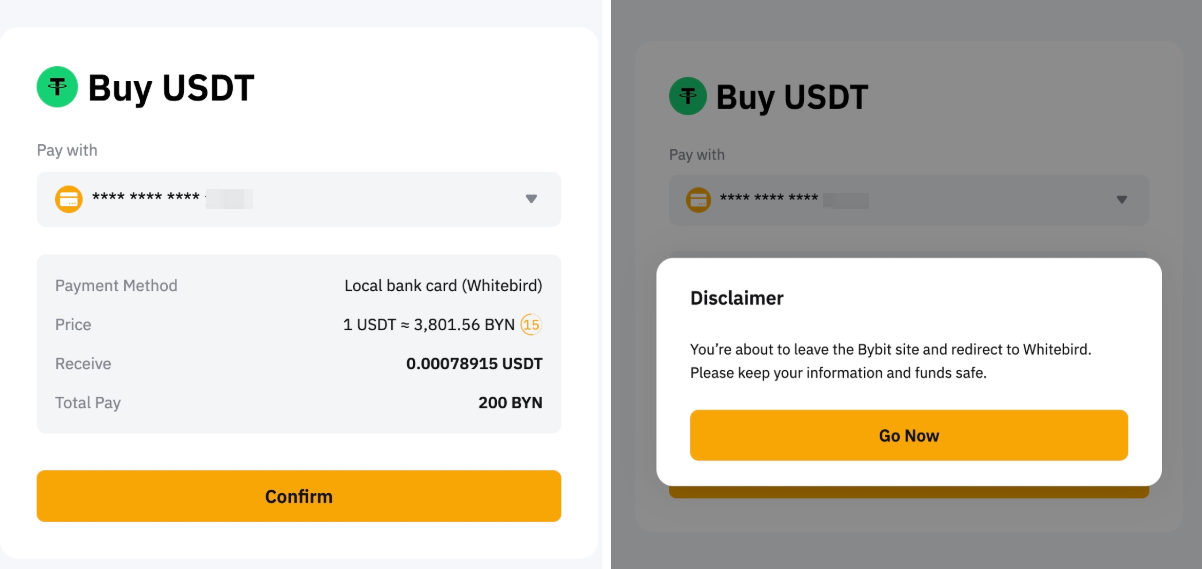Click the 1 USDT ≈ 3,801.56 BYN price text

[428, 325]
